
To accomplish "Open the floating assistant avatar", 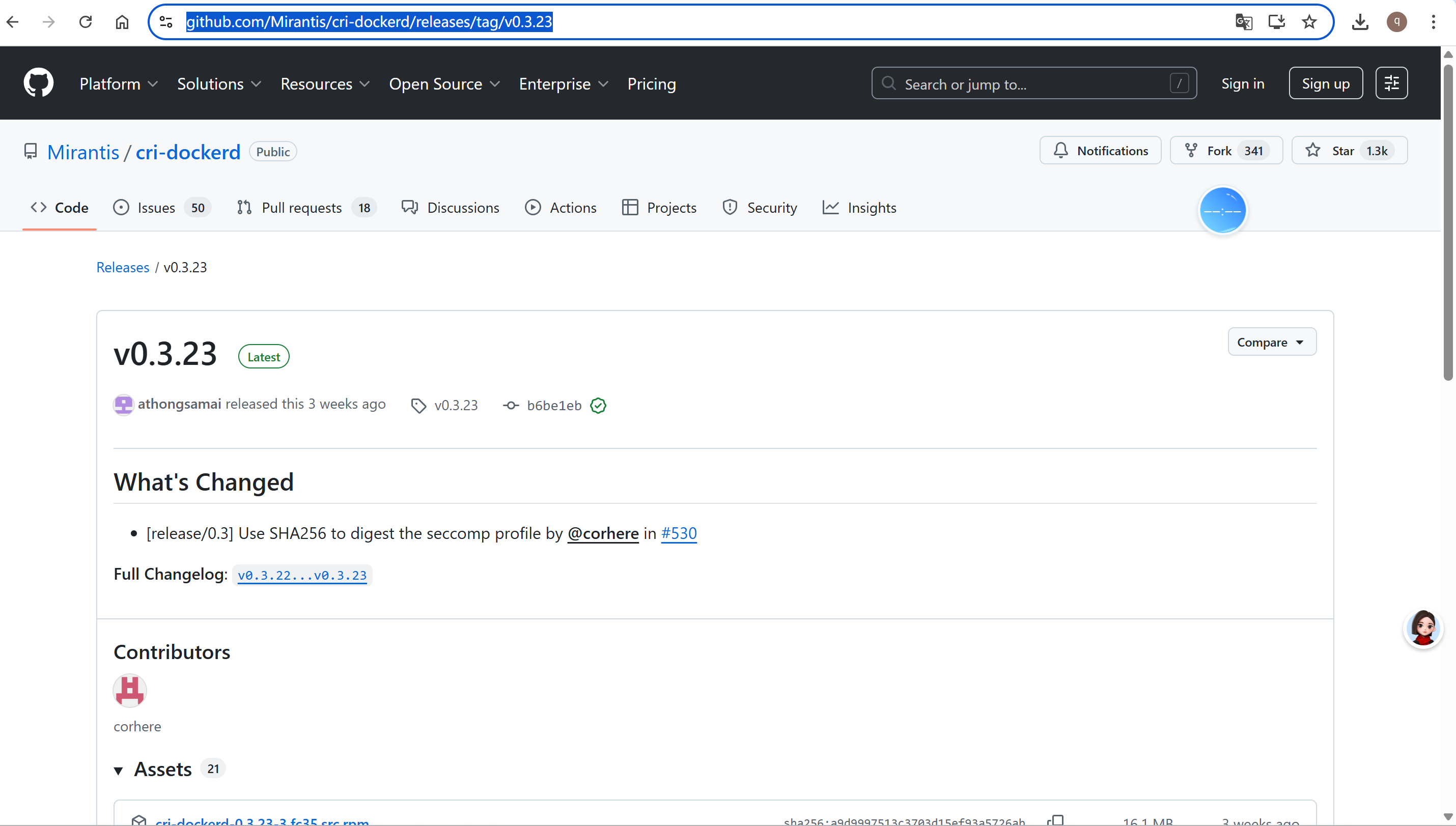I will pos(1423,628).
